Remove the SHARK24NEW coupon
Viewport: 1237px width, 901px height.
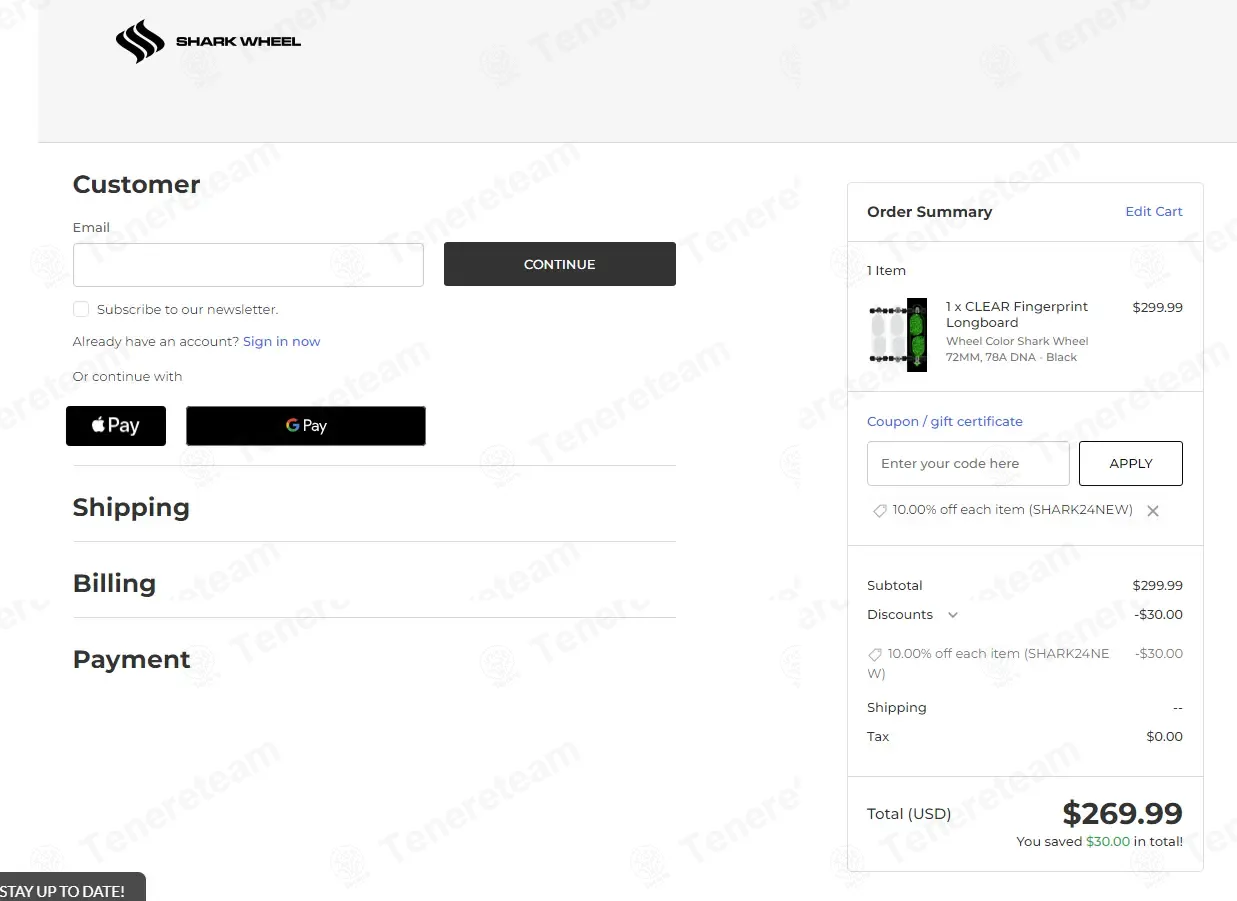coord(1153,511)
